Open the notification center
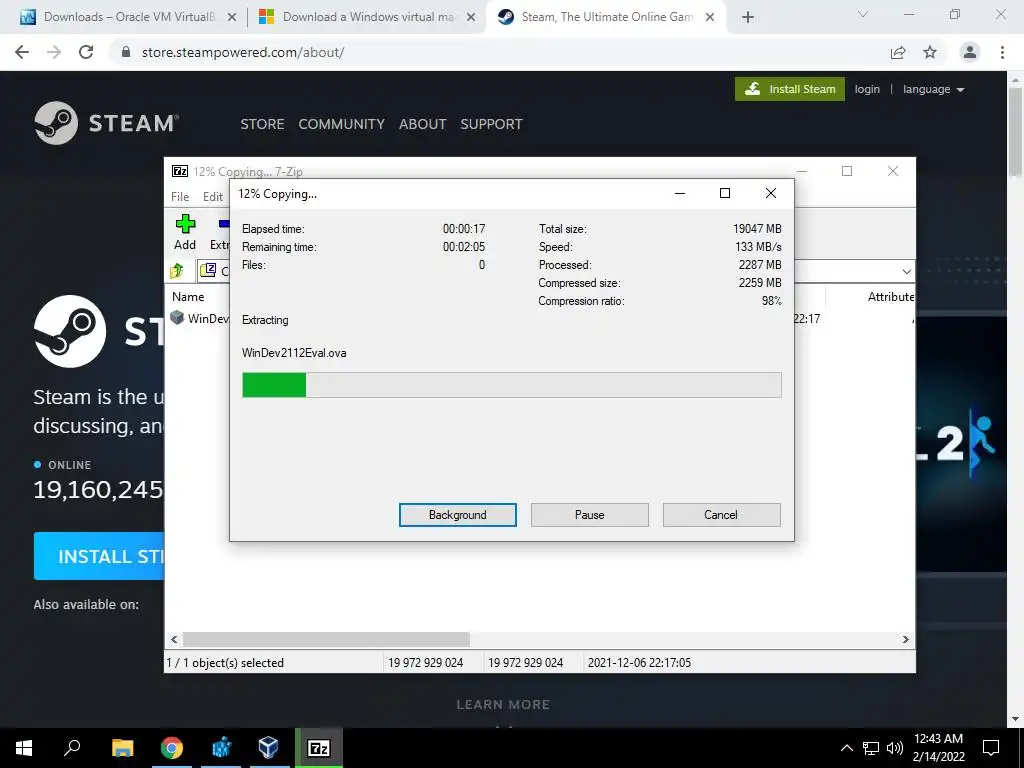The image size is (1024, 768). (991, 748)
